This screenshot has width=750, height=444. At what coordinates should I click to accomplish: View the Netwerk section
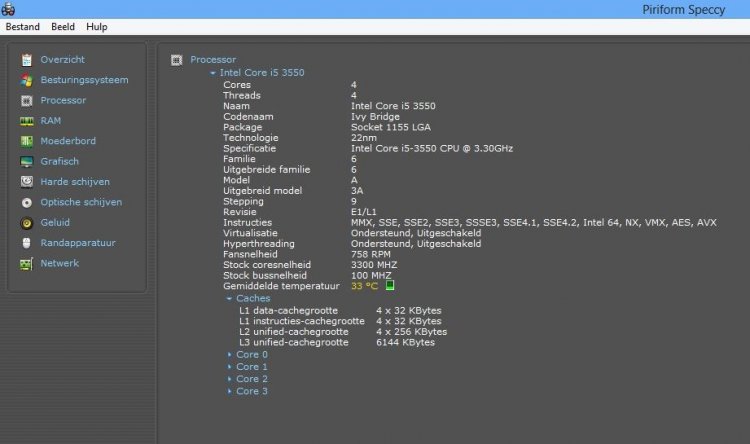59,263
